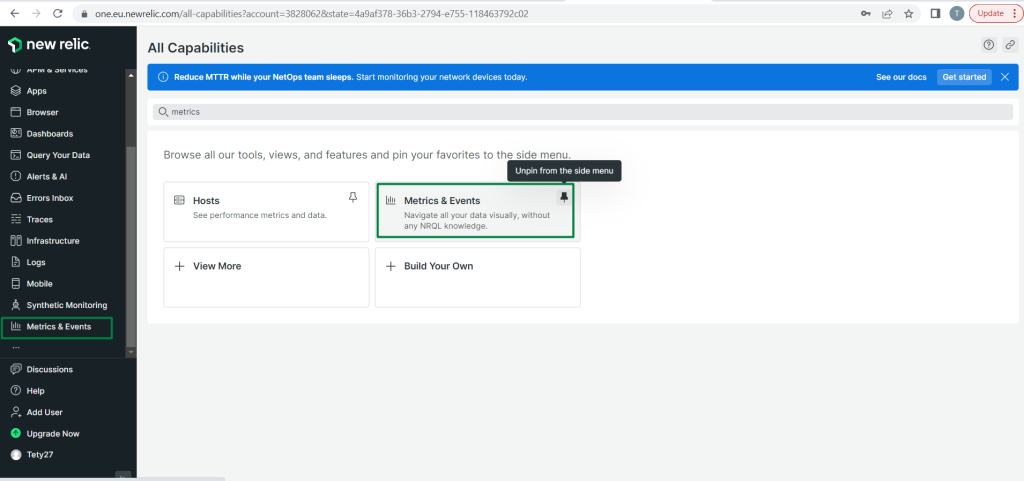
Task: Select Alerts & AI in sidebar
Action: (46, 176)
